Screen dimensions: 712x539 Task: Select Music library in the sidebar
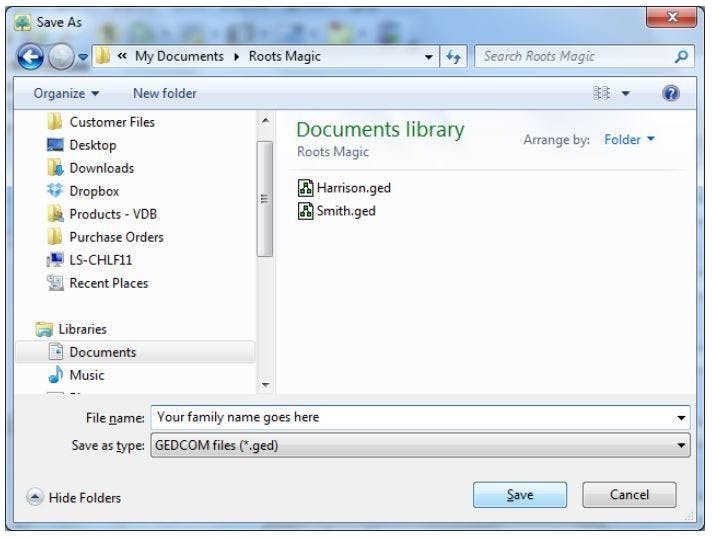[x=87, y=376]
